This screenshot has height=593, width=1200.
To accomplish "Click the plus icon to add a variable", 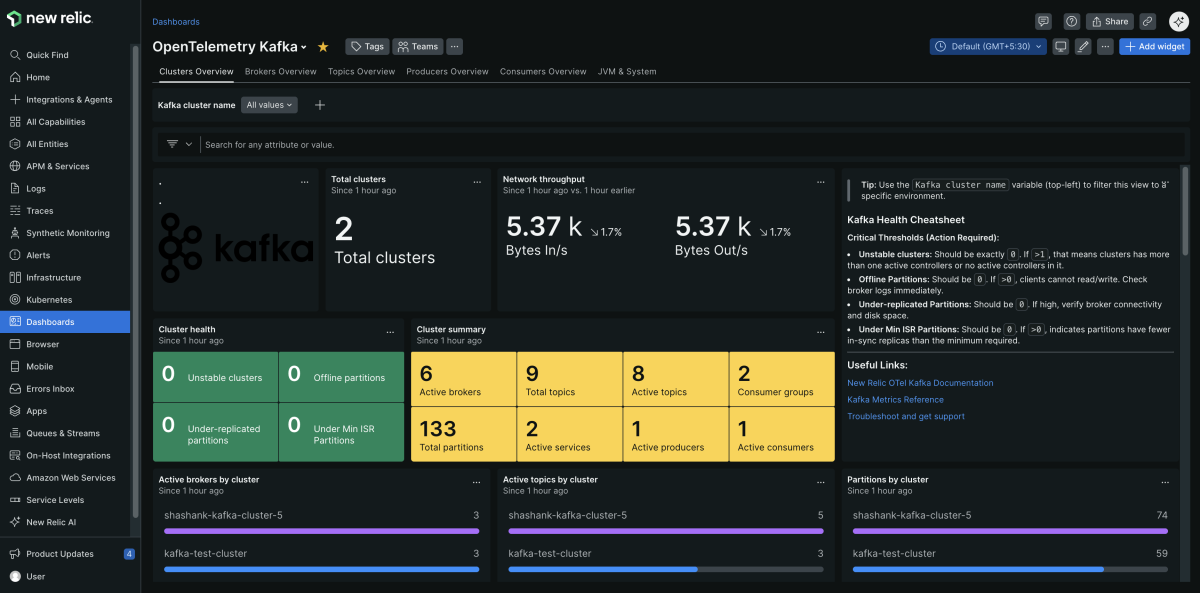I will tap(320, 105).
